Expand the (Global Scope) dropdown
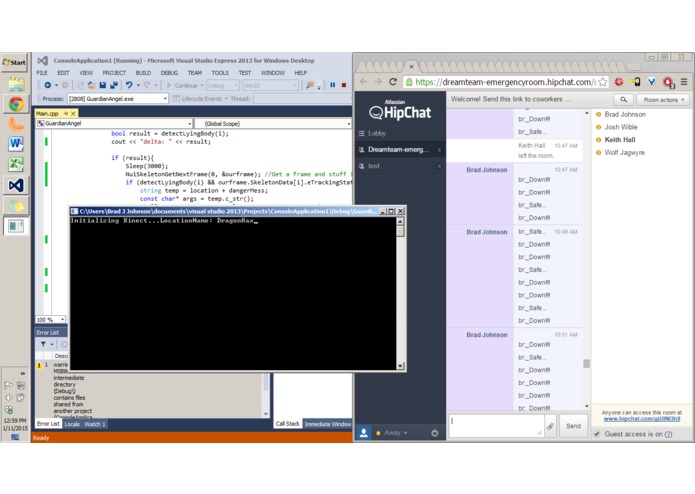The image size is (695, 494). (x=348, y=124)
